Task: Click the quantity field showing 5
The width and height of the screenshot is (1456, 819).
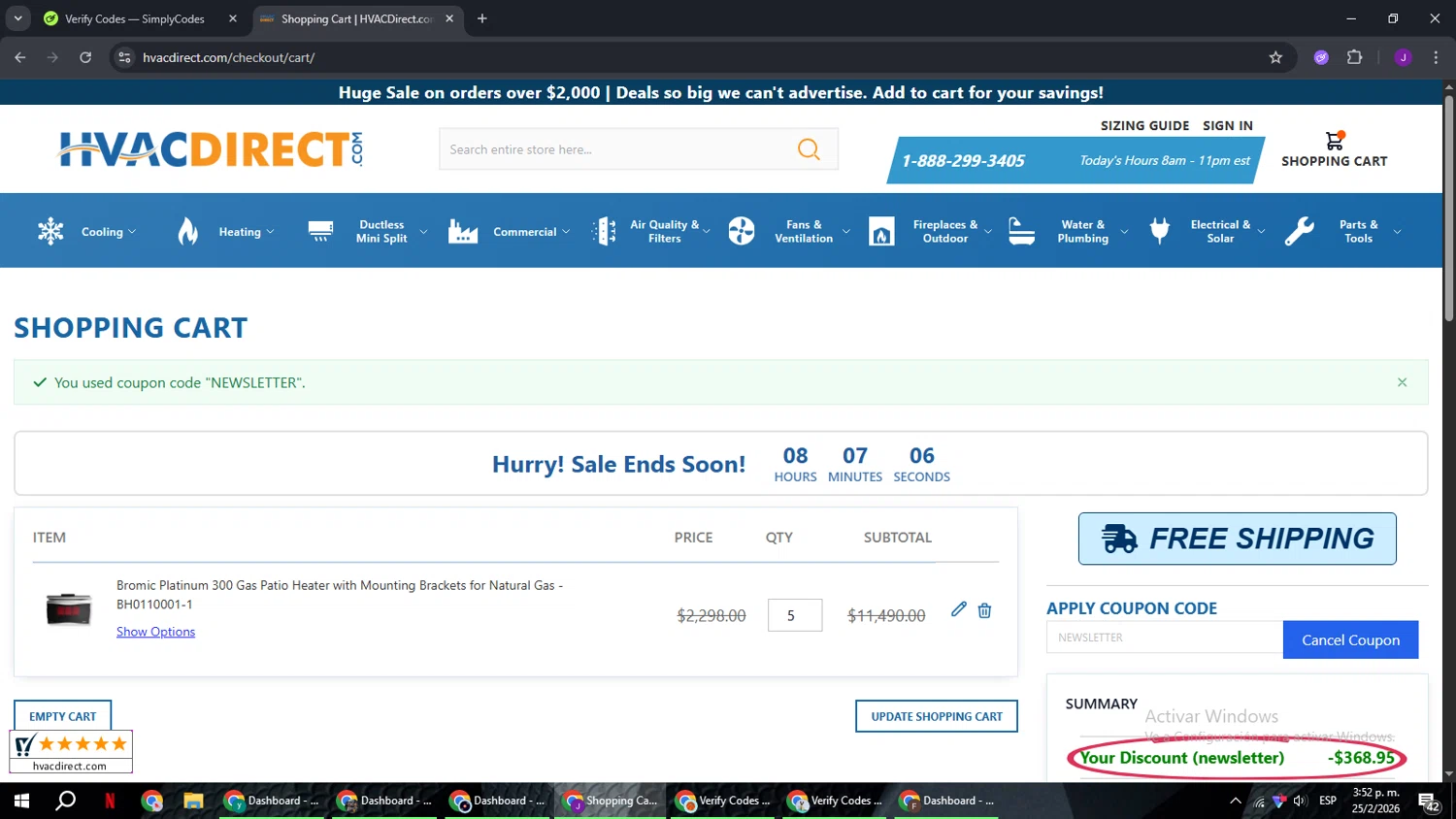Action: [795, 615]
